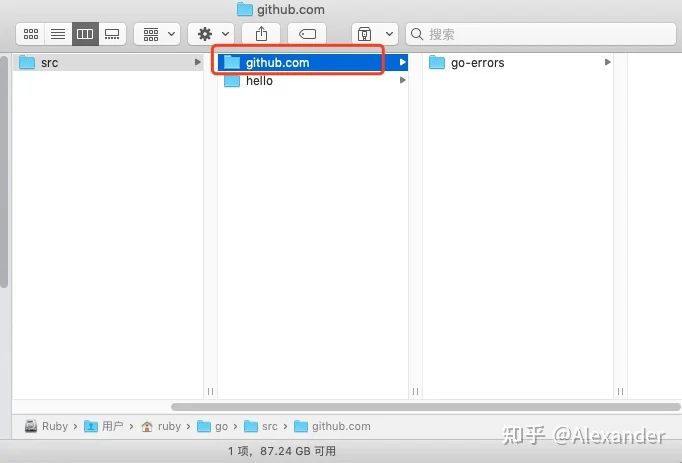Open the group-by arrangement dropdown
The width and height of the screenshot is (682, 463).
click(x=157, y=34)
